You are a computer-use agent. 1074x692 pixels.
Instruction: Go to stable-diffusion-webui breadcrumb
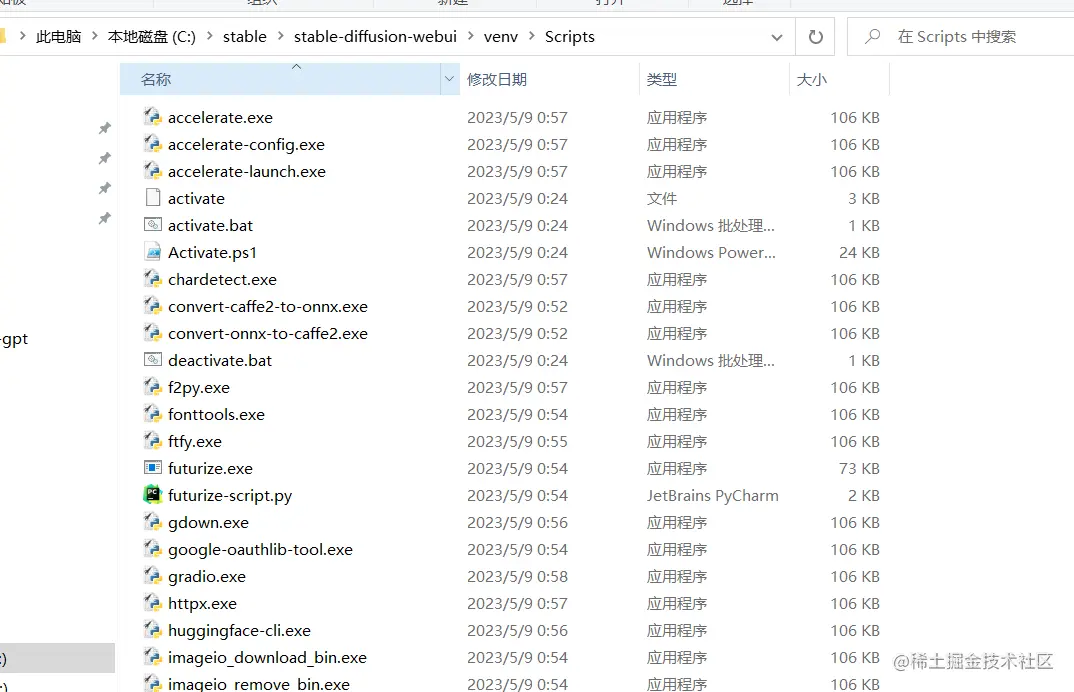pyautogui.click(x=375, y=36)
